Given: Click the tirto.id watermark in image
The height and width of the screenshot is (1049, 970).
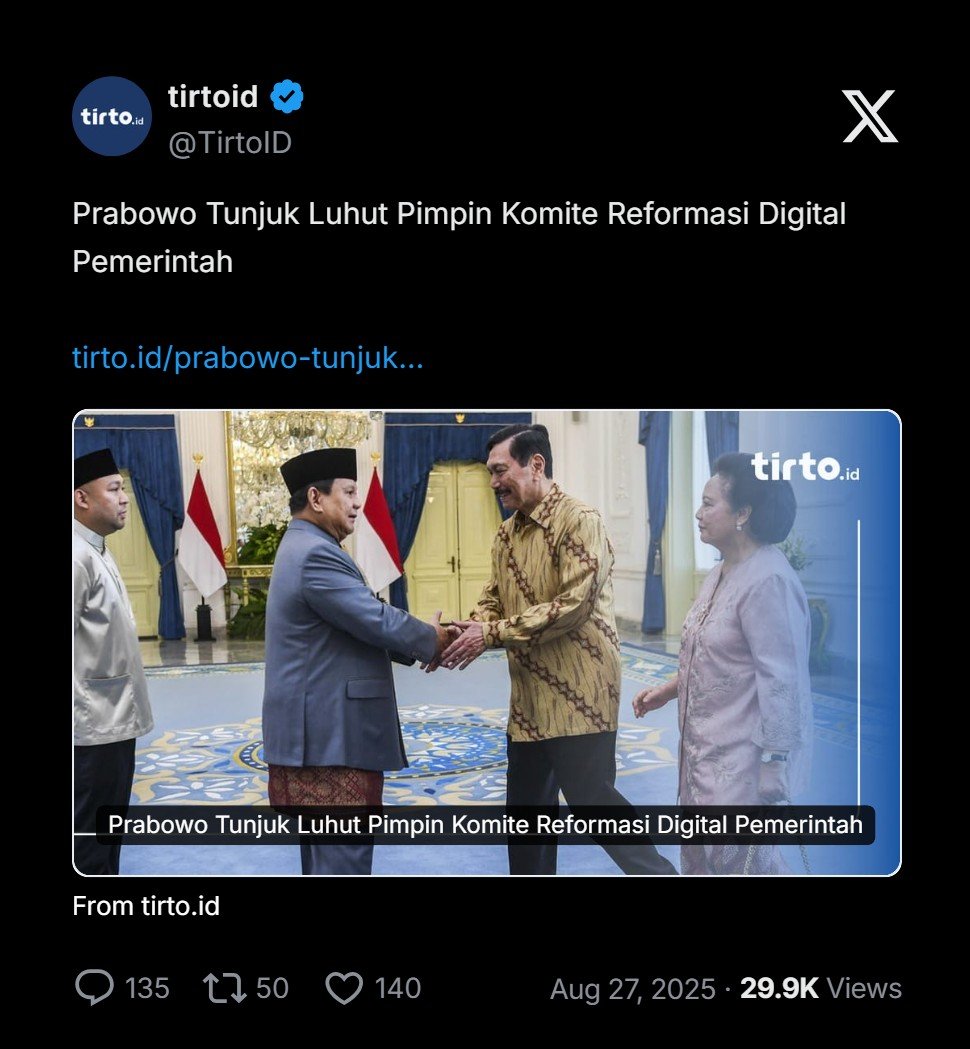Looking at the screenshot, I should pos(805,466).
